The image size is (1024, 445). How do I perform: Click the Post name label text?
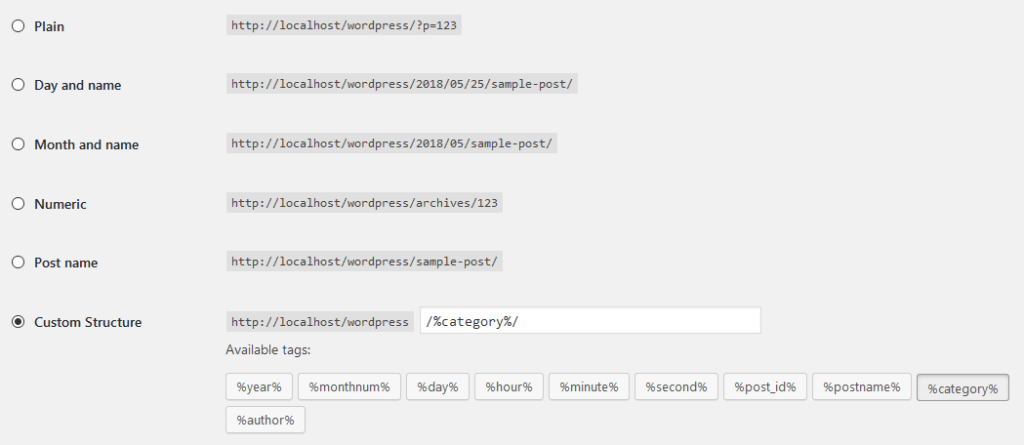click(x=66, y=263)
